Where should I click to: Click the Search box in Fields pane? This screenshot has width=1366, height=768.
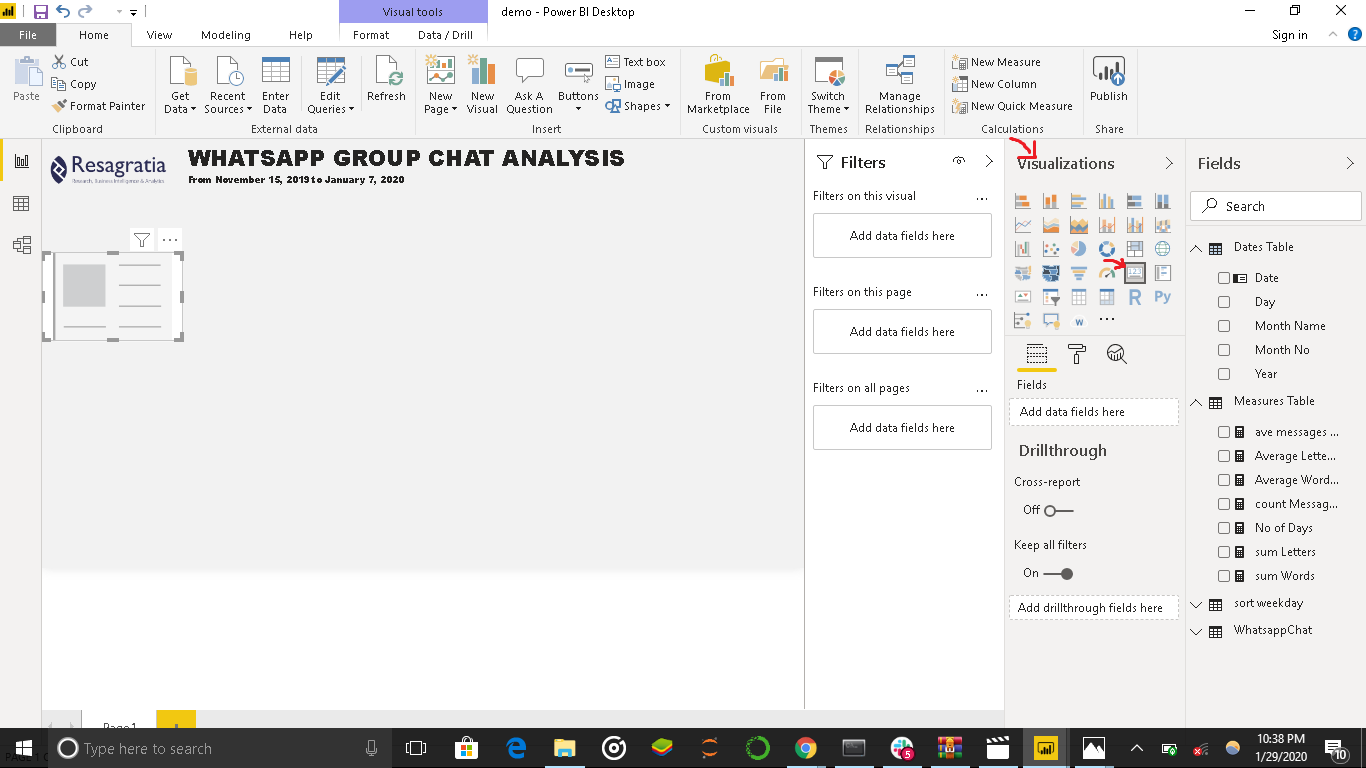tap(1276, 206)
